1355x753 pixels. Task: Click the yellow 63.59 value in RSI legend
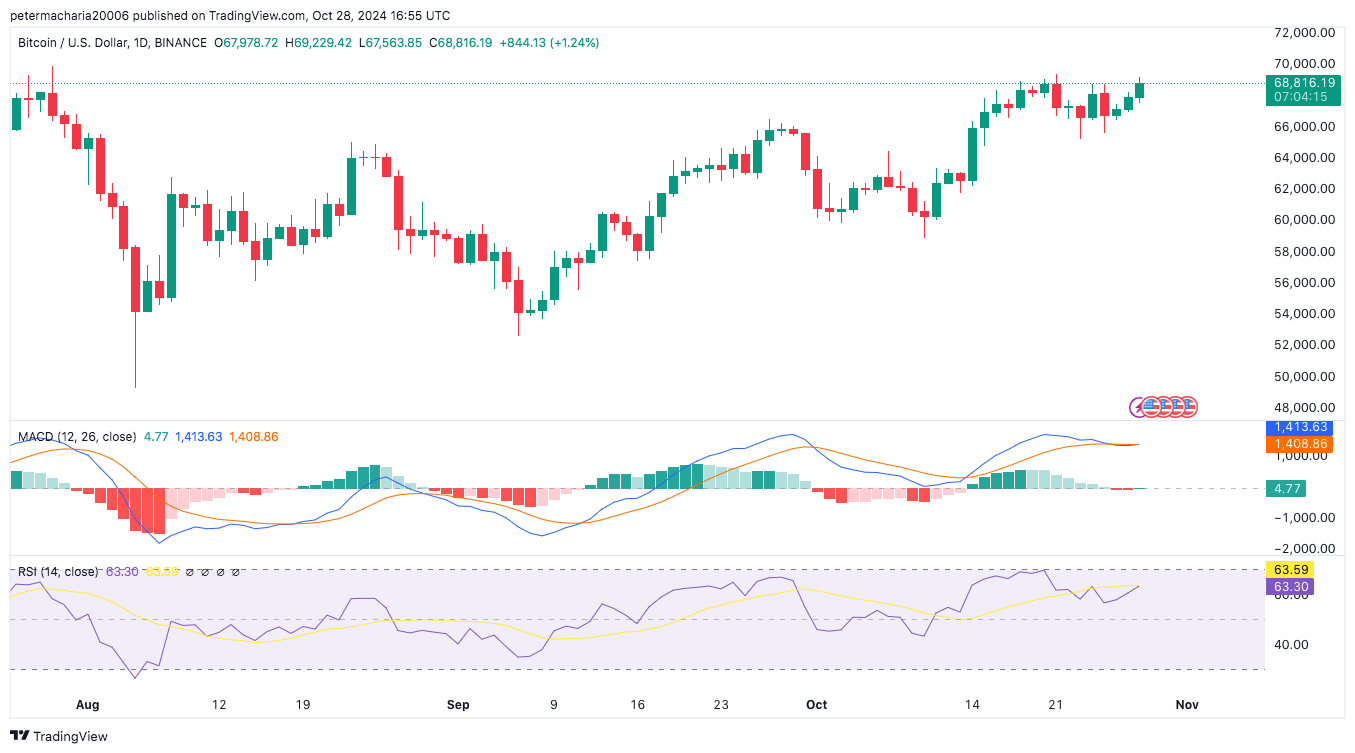[162, 572]
